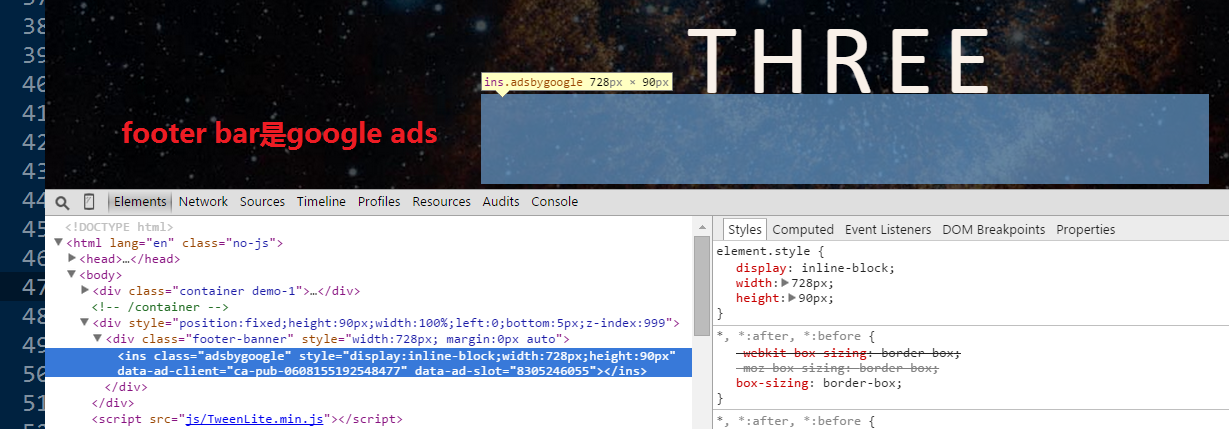Open the Network panel tab
The width and height of the screenshot is (1229, 429).
[203, 202]
